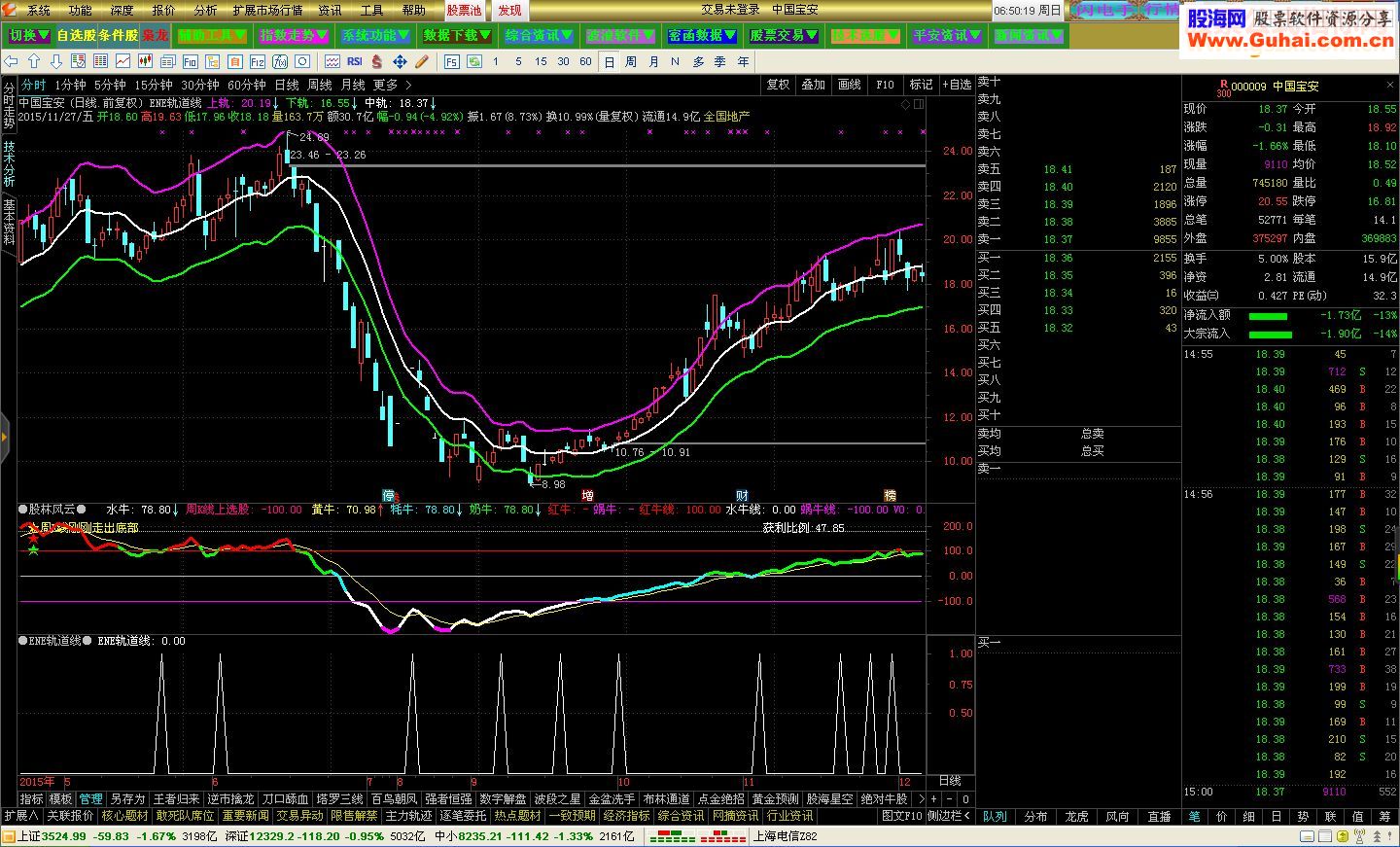Viewport: 1400px width, 847px height.
Task: Select the 15-minute period button
Action: pos(541,61)
